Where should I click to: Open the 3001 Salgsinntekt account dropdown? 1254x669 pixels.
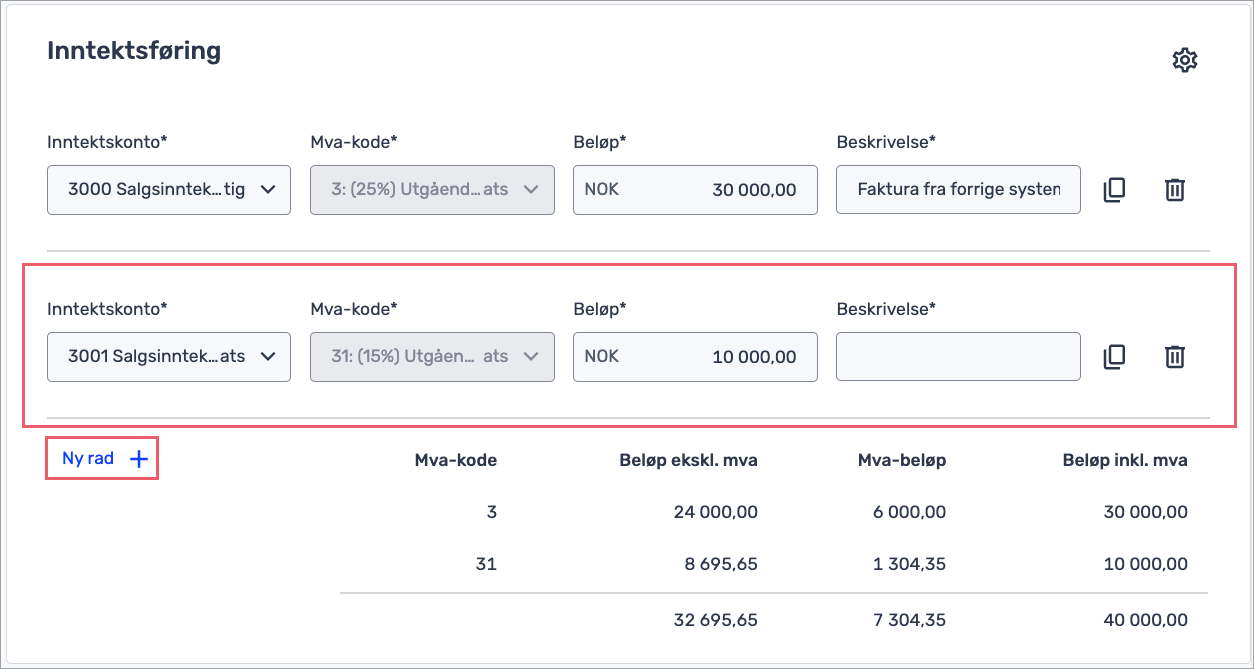tap(168, 356)
